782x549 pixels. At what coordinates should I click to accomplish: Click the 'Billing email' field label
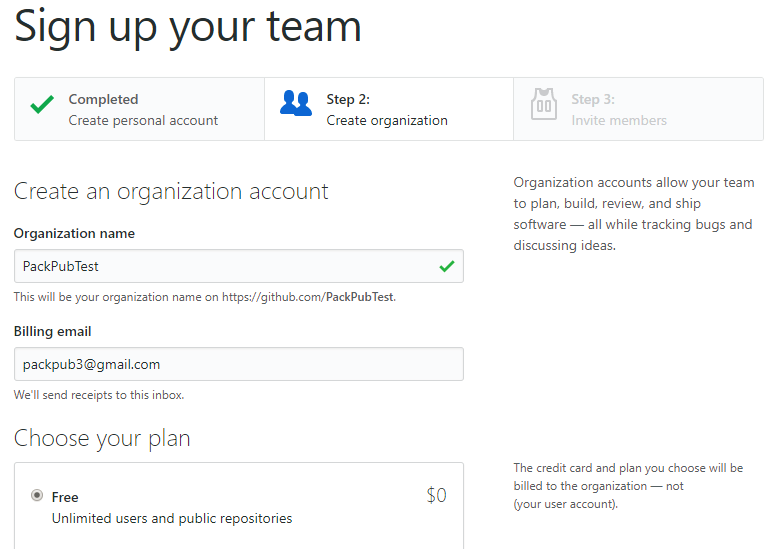(52, 332)
